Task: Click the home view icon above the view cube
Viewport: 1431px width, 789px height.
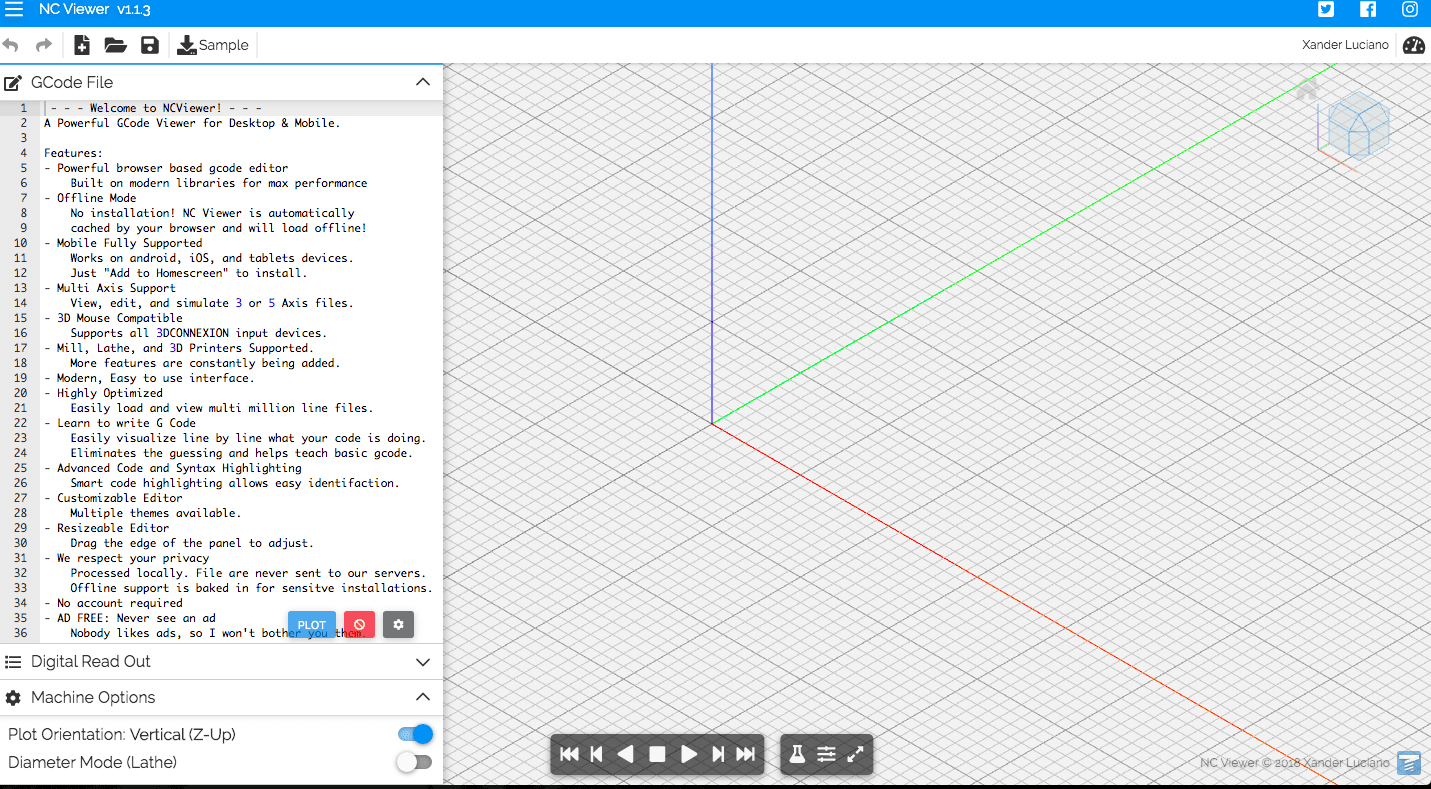Action: coord(1307,92)
